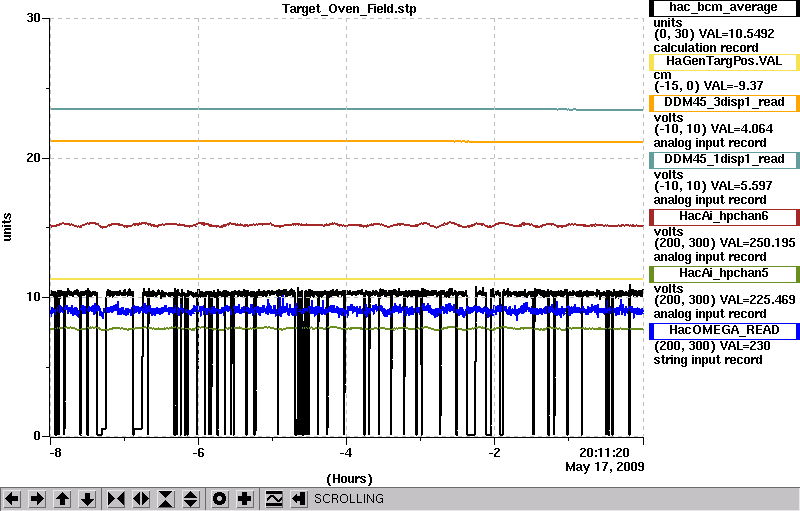Click the SCROLLING status label
Screen dimensions: 800x511
348,499
